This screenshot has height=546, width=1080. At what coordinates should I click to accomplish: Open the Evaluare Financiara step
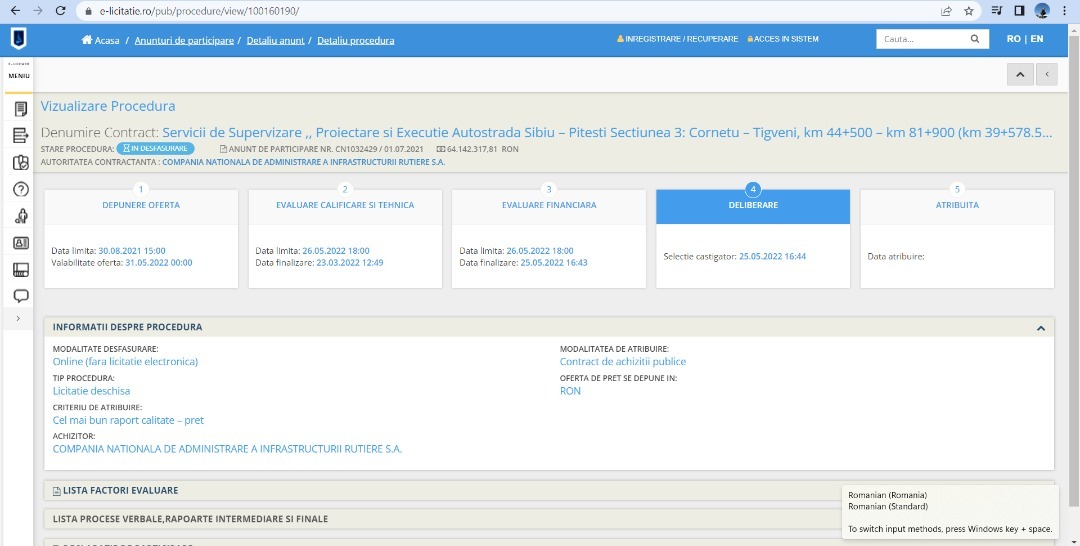(x=549, y=205)
